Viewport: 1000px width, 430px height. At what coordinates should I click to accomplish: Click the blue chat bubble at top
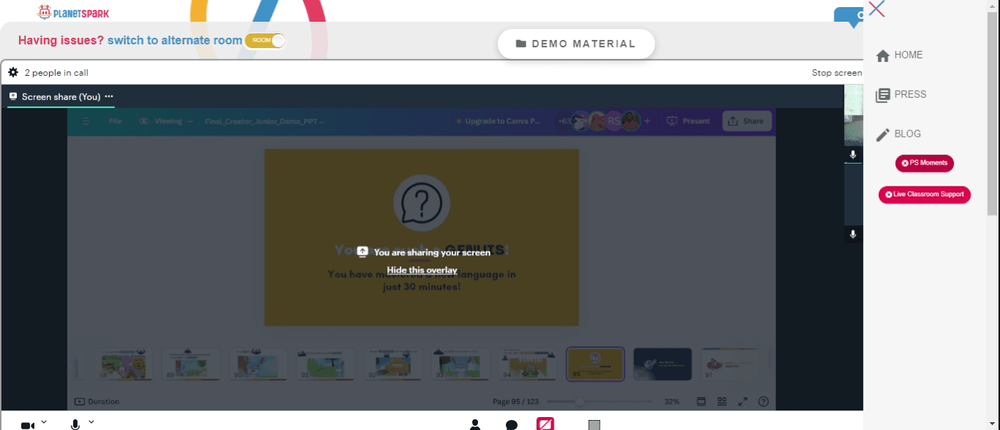[849, 17]
